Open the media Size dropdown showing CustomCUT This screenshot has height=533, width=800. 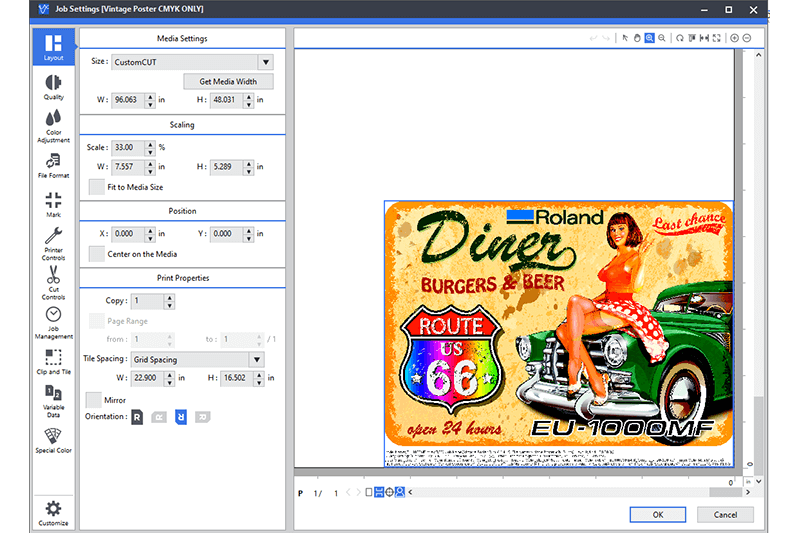(x=266, y=62)
